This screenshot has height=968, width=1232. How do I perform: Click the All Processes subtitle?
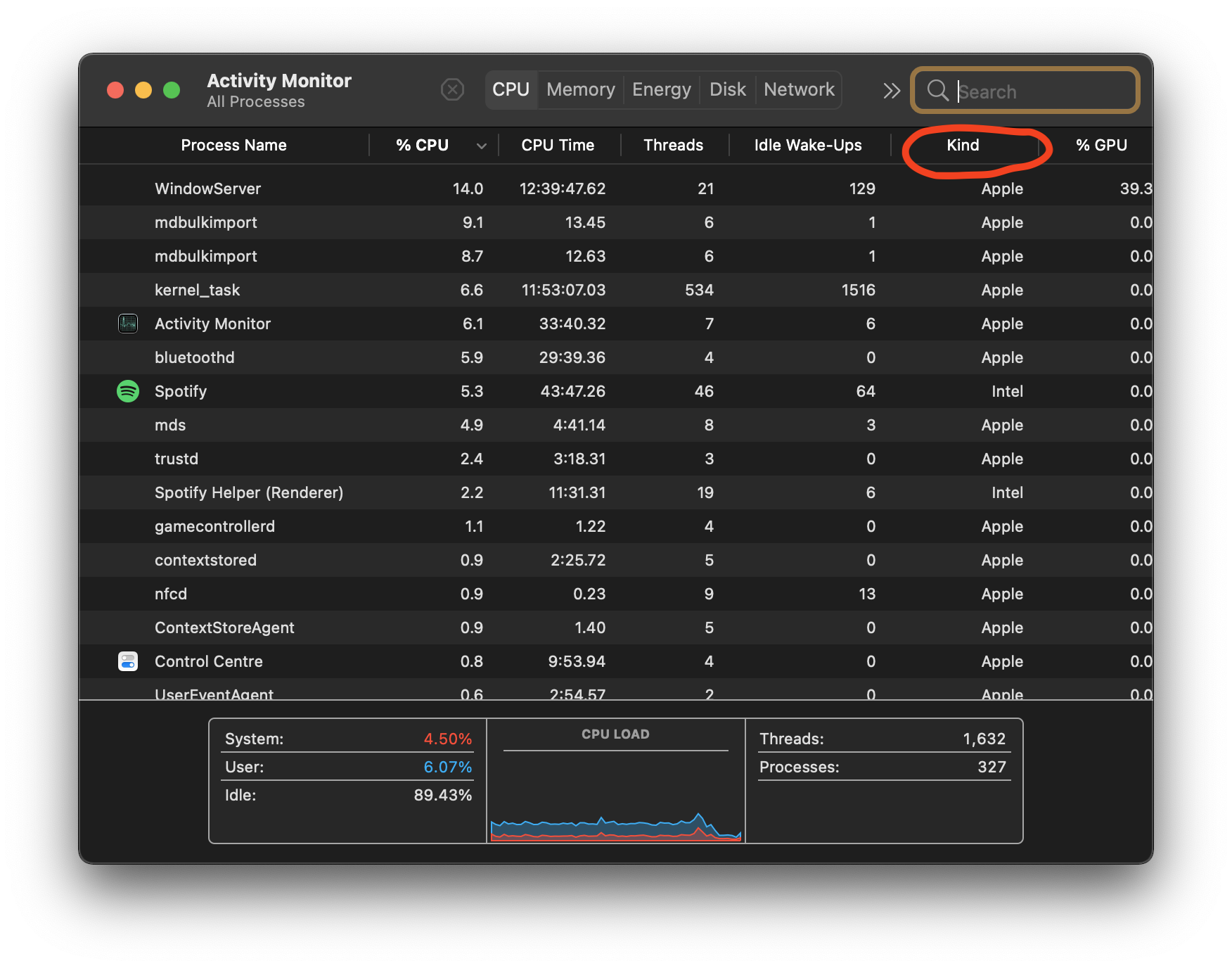(x=256, y=102)
